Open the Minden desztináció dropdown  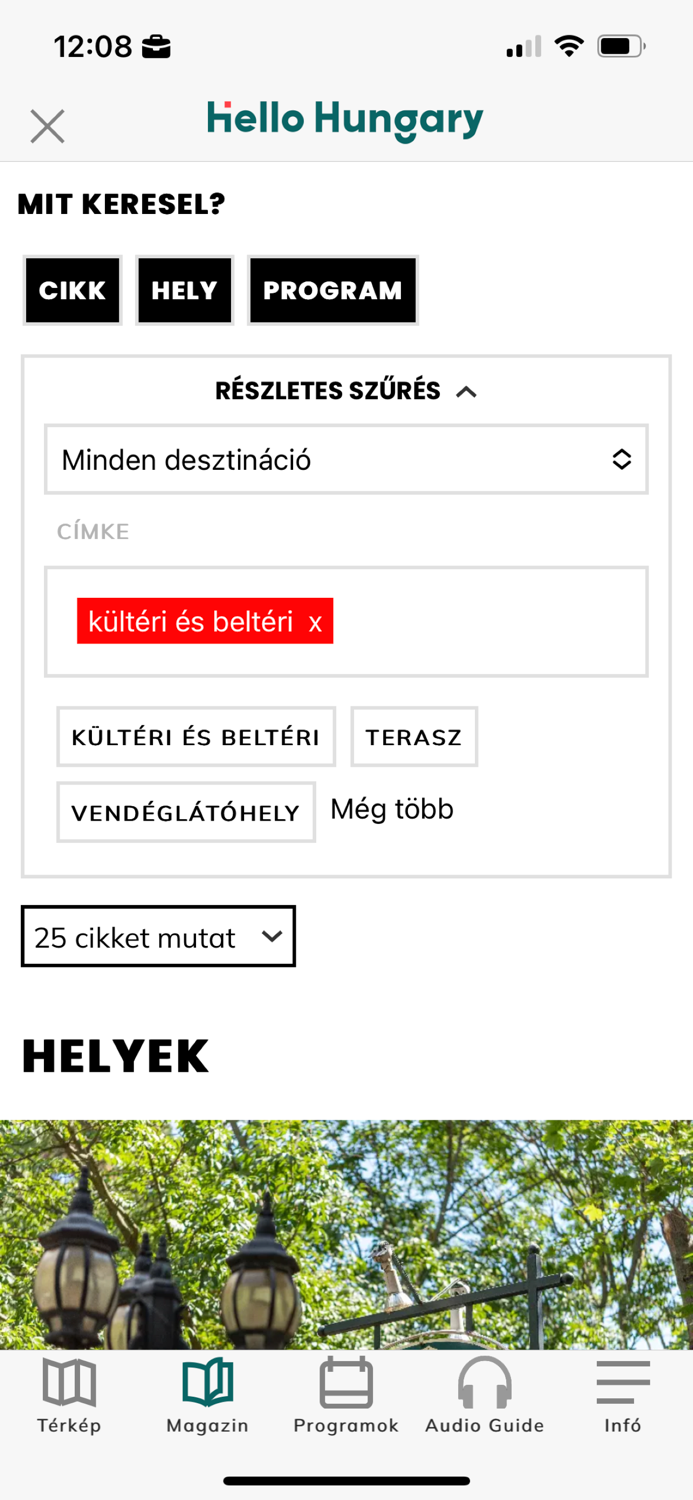[x=345, y=459]
